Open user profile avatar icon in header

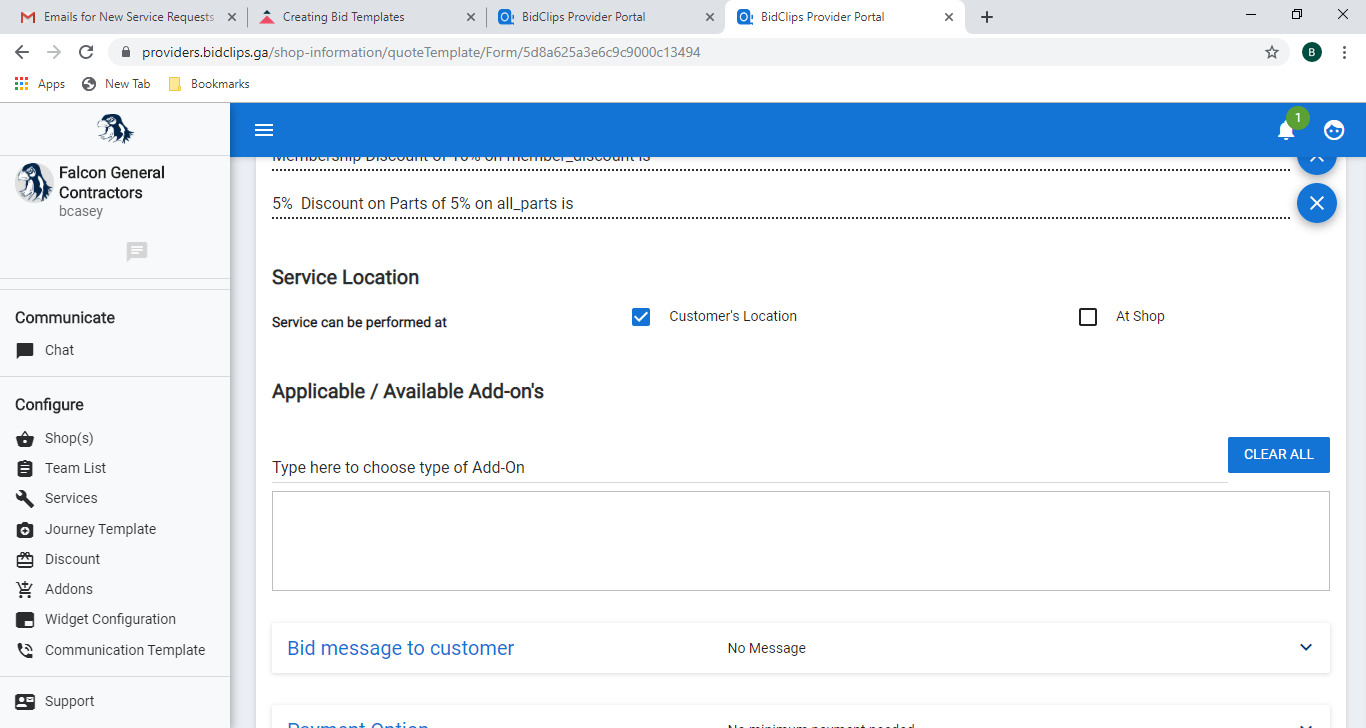click(x=1334, y=130)
